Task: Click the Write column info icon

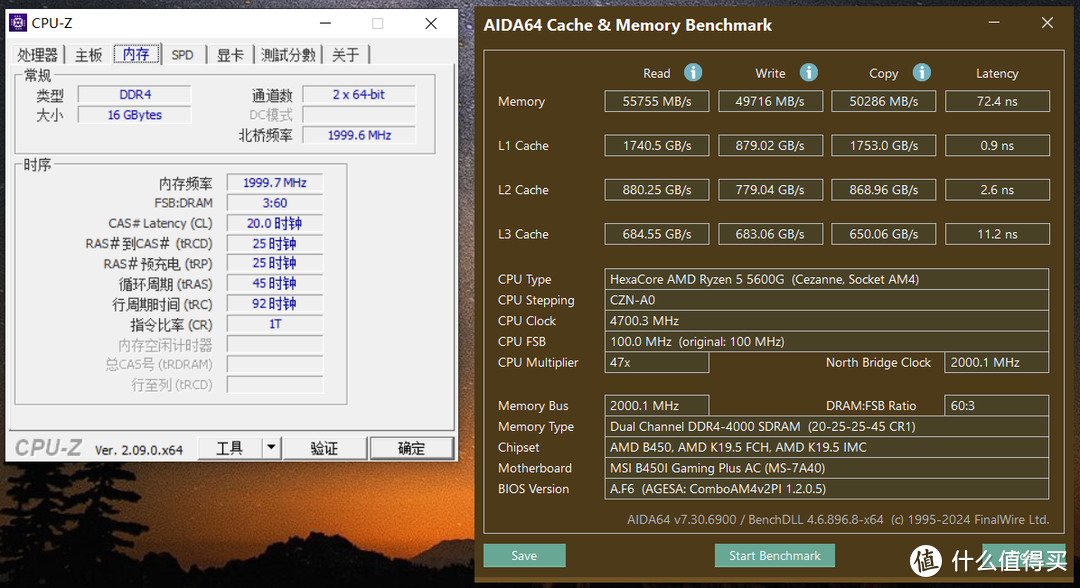Action: point(809,73)
